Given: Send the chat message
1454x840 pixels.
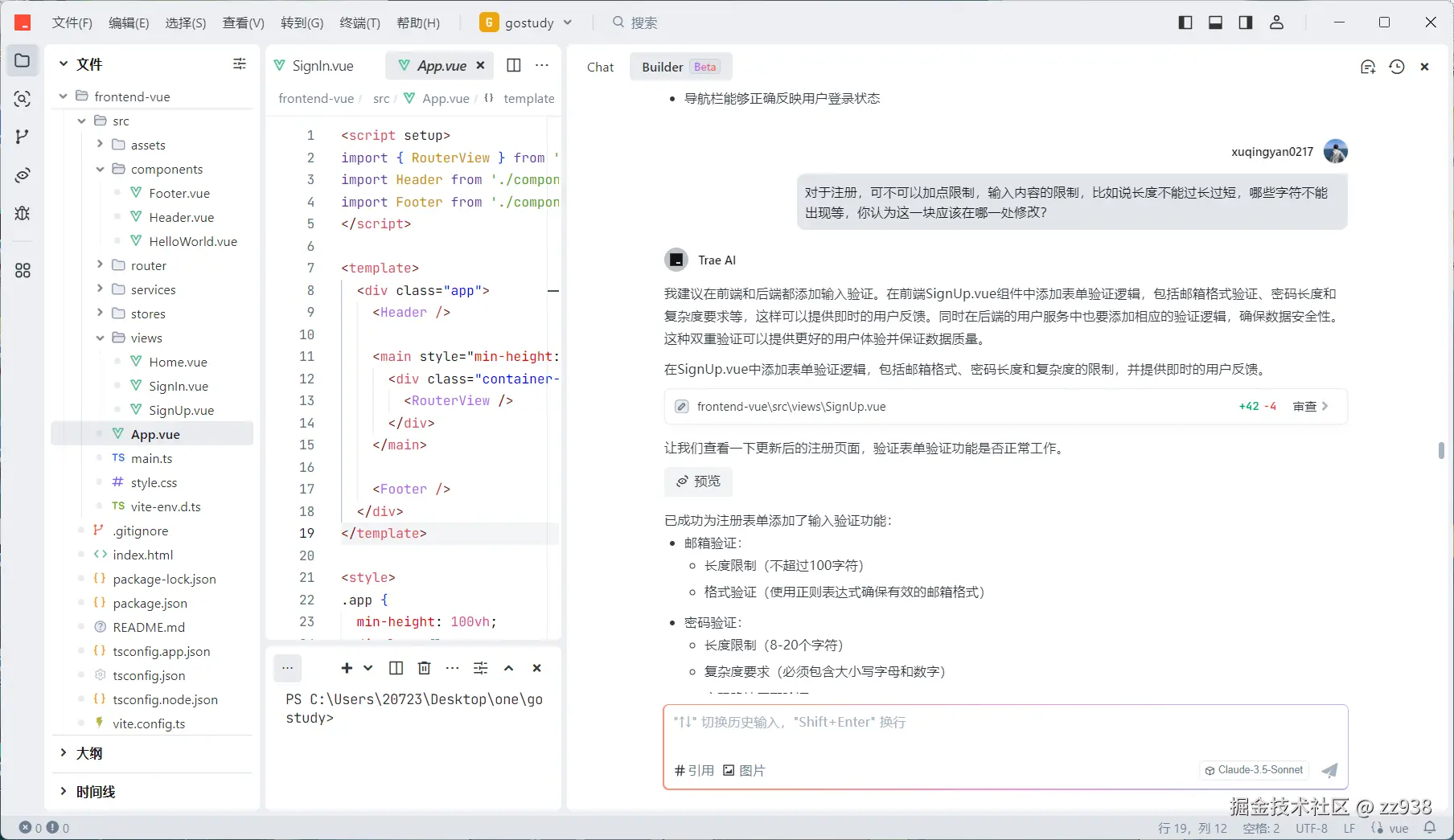Looking at the screenshot, I should [x=1330, y=770].
